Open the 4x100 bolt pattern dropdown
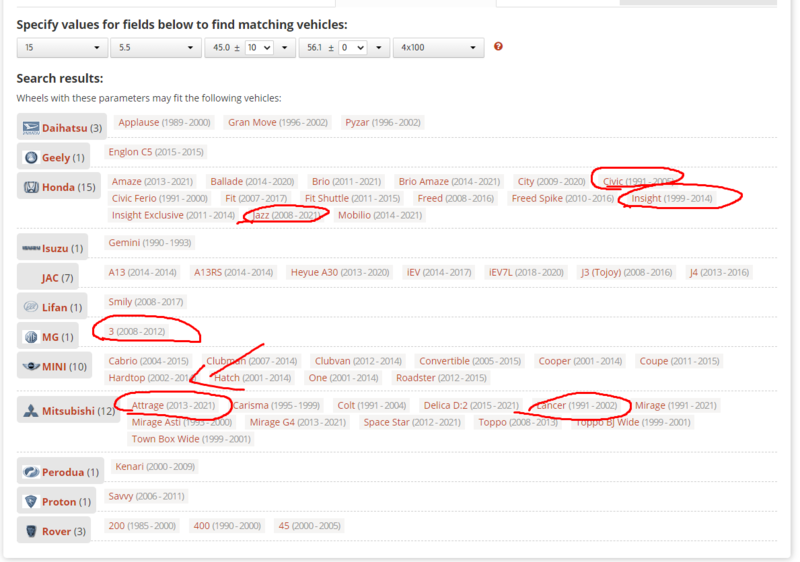 (438, 47)
